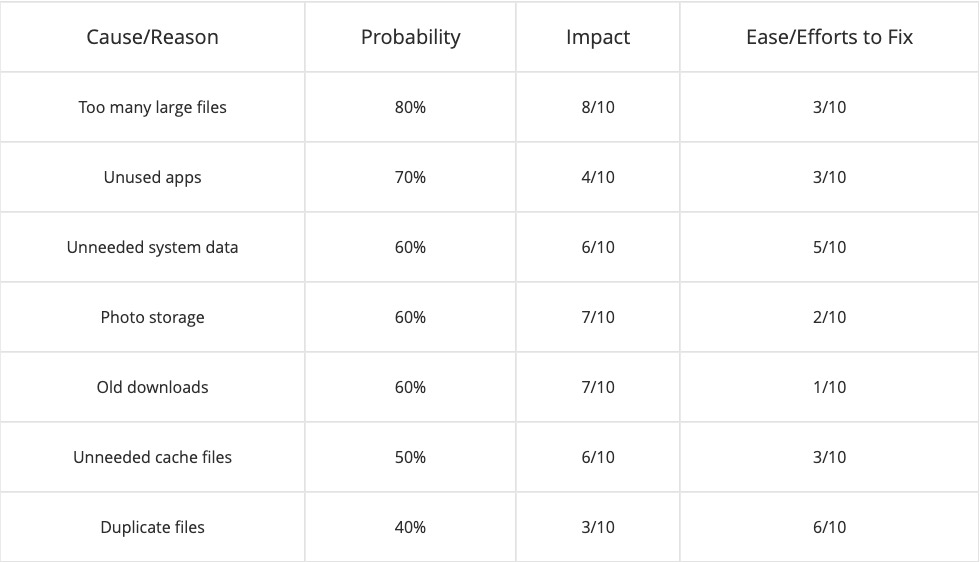Image resolution: width=980 pixels, height=562 pixels.
Task: Click the "Too many large files" cell
Action: (152, 107)
